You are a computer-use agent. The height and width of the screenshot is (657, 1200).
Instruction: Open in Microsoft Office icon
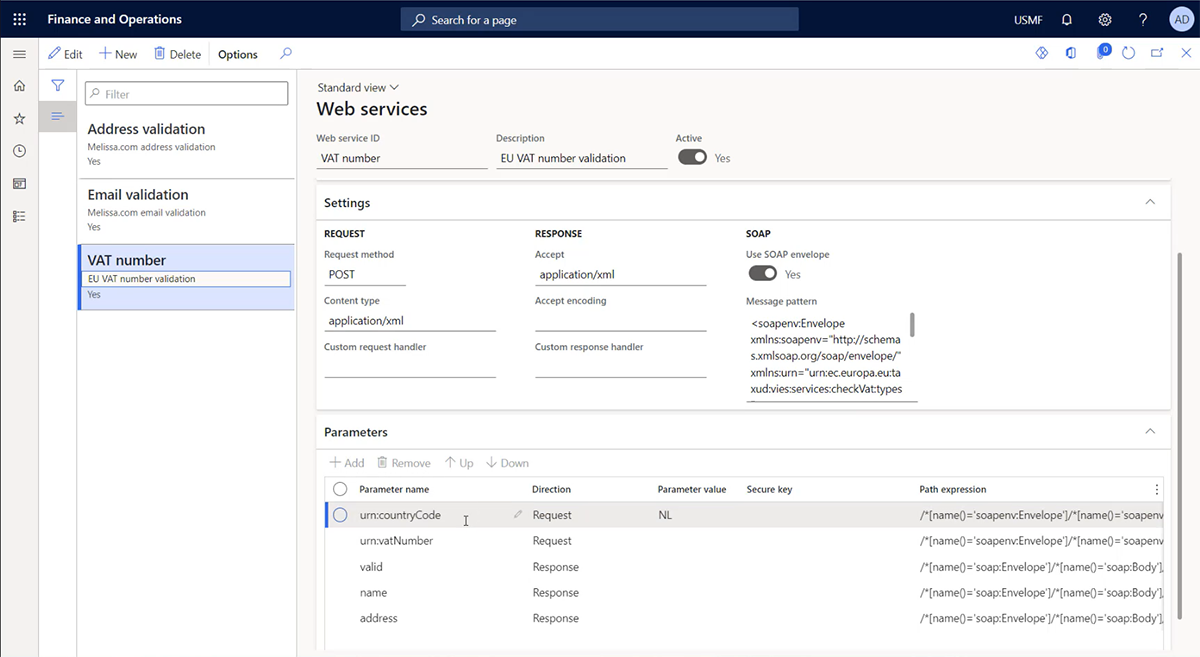[x=1071, y=54]
